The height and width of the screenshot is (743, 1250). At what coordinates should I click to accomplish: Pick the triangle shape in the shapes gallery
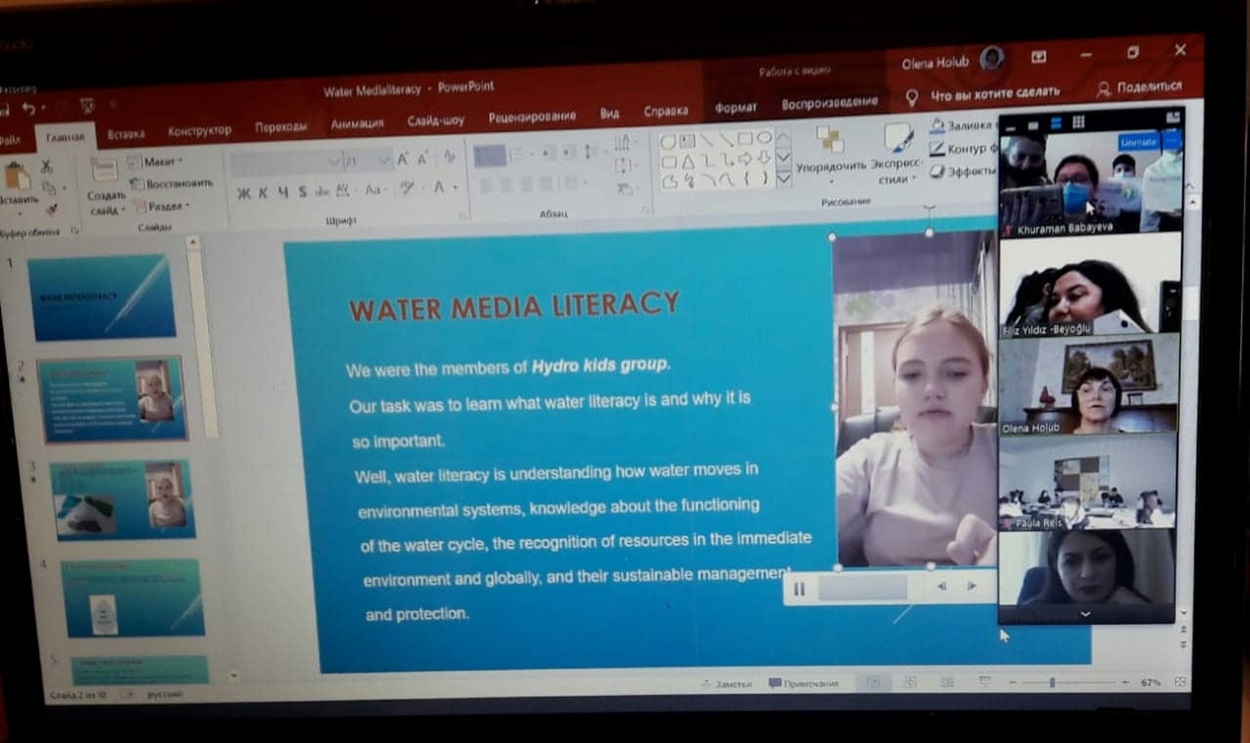click(686, 161)
